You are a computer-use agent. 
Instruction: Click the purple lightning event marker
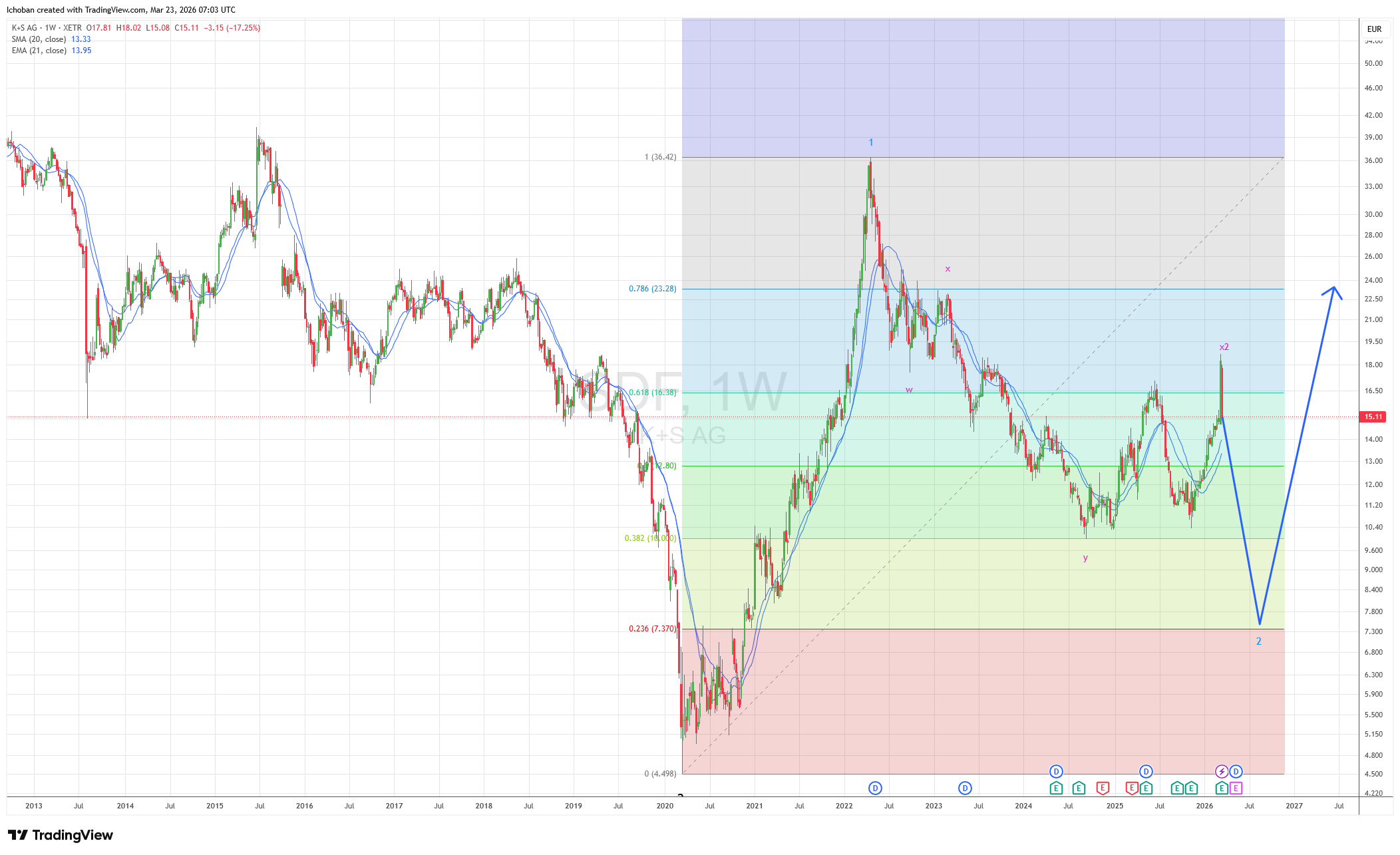pyautogui.click(x=1222, y=772)
